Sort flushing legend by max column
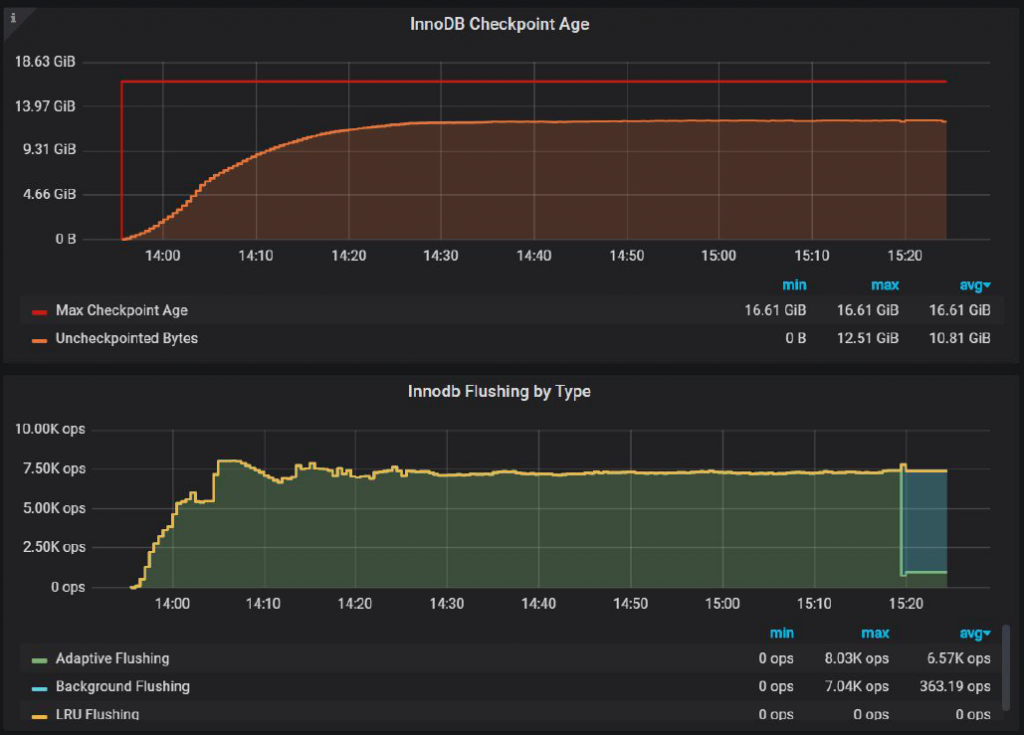1024x735 pixels. (x=875, y=632)
